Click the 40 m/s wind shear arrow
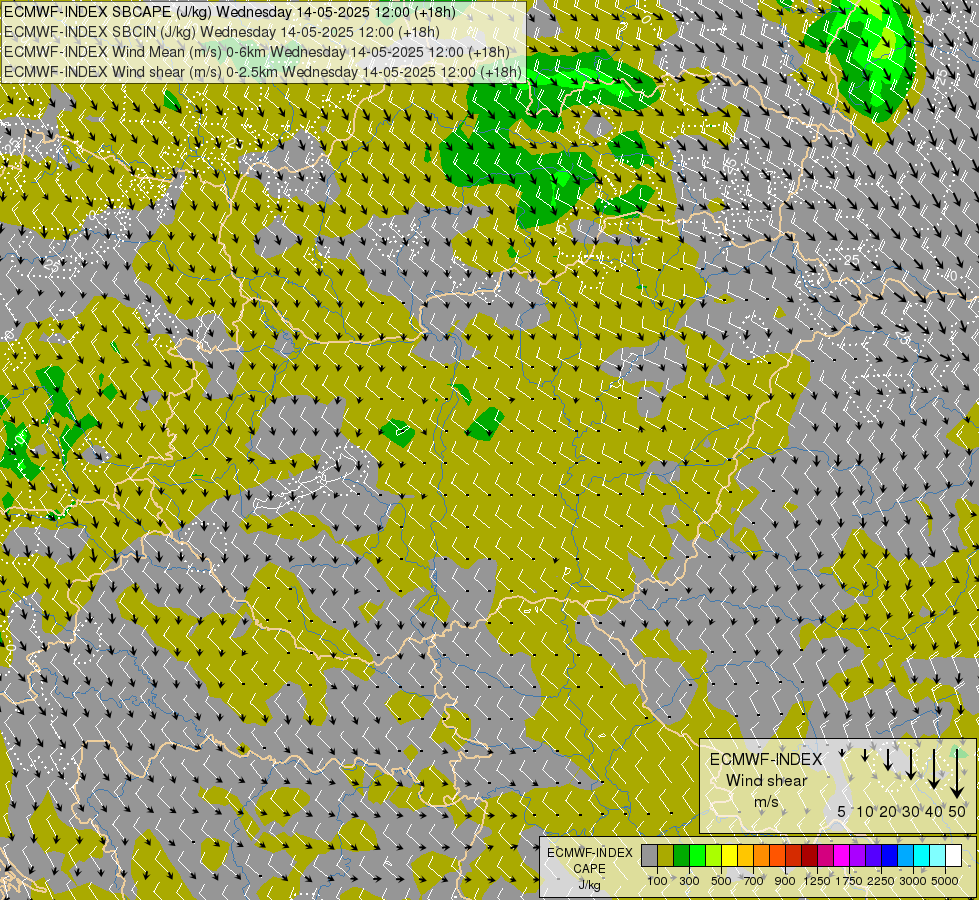 click(x=934, y=769)
